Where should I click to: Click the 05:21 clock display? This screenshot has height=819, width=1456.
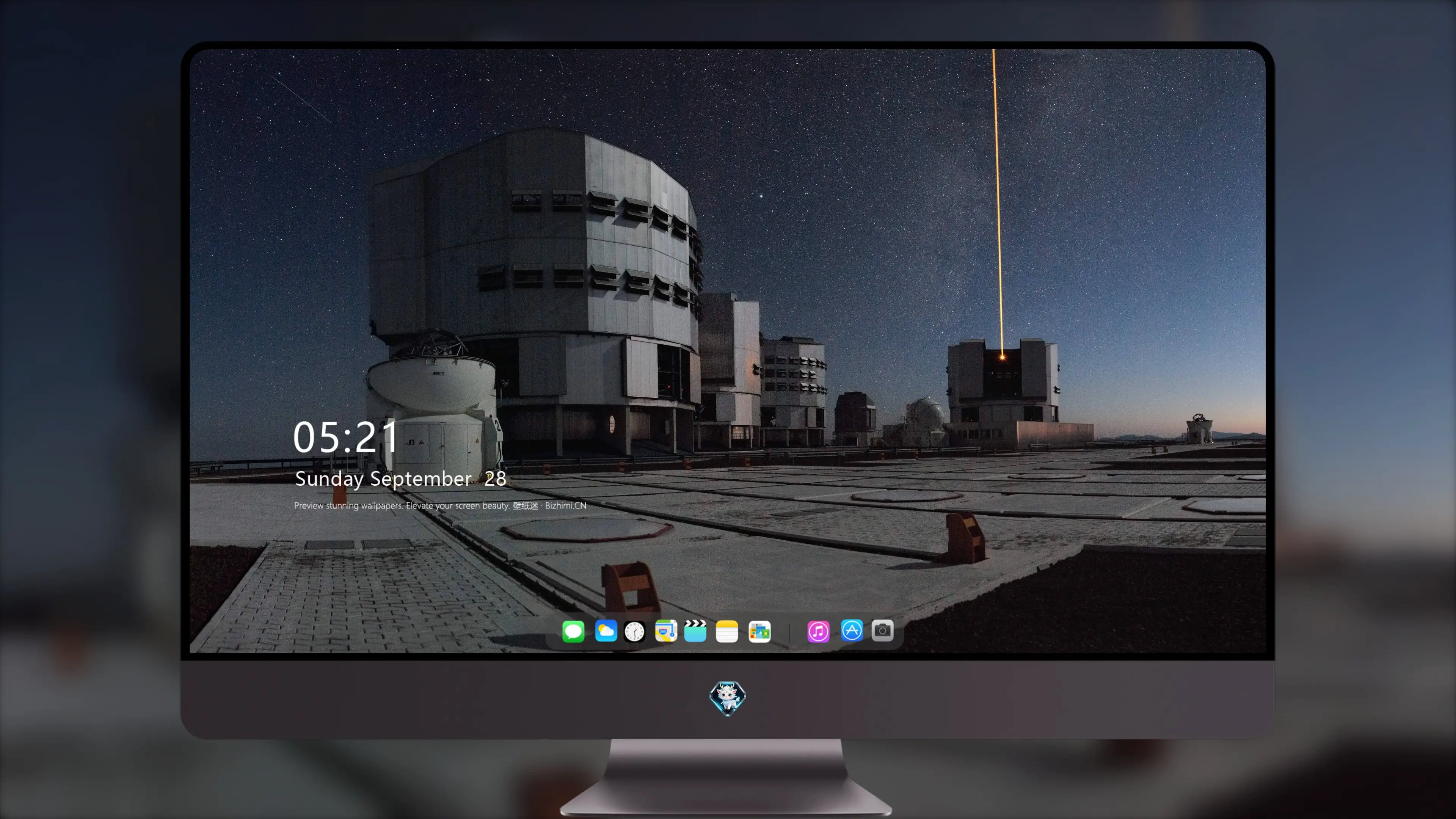(345, 437)
